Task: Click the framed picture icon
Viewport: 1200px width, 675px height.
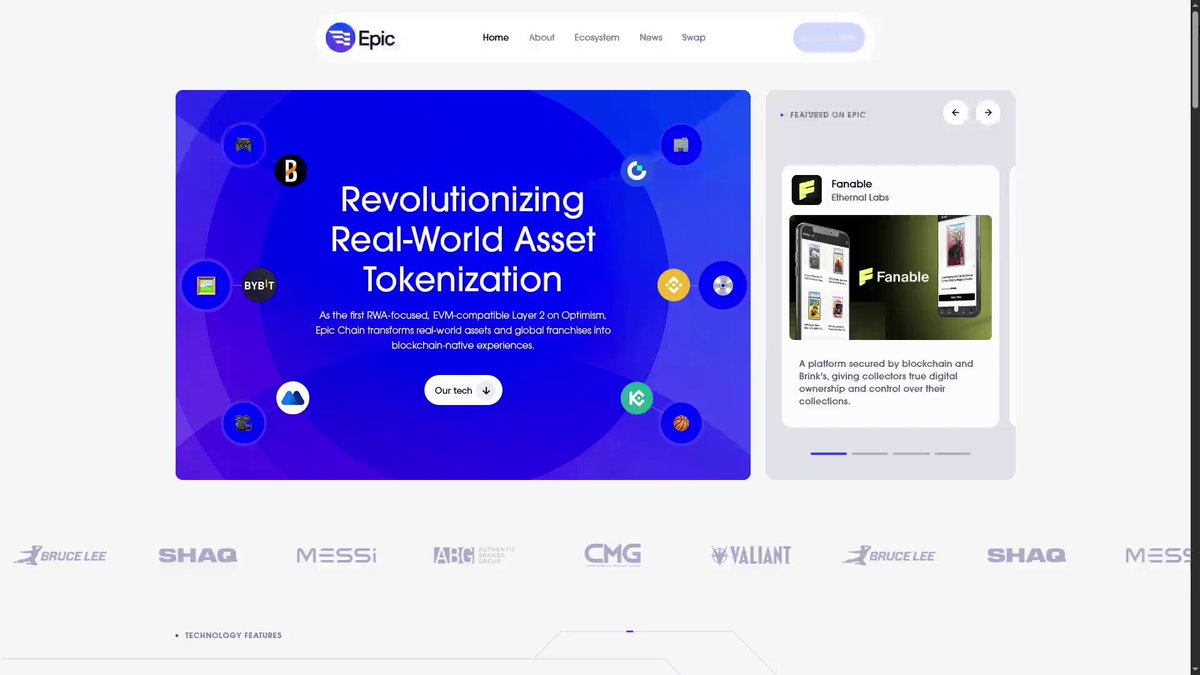Action: pyautogui.click(x=207, y=286)
